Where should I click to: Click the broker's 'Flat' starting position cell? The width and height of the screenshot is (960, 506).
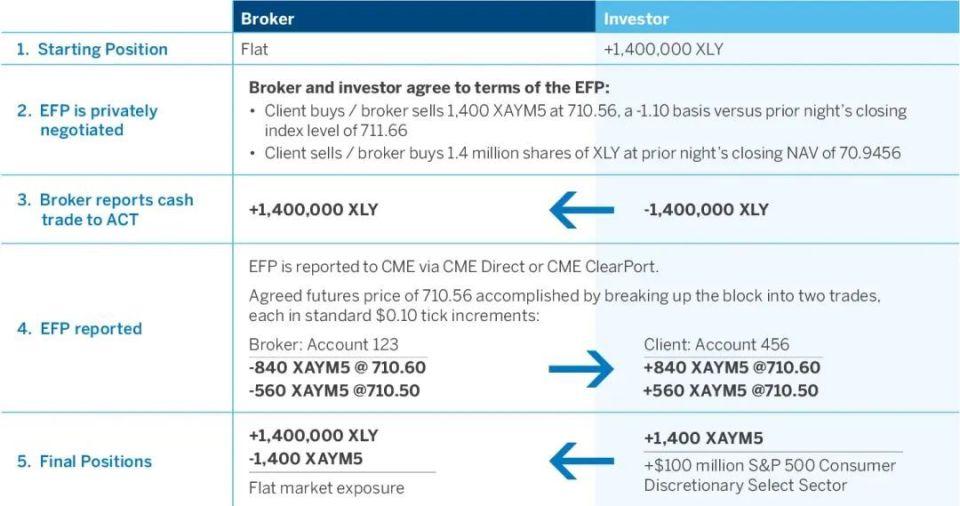pos(255,49)
